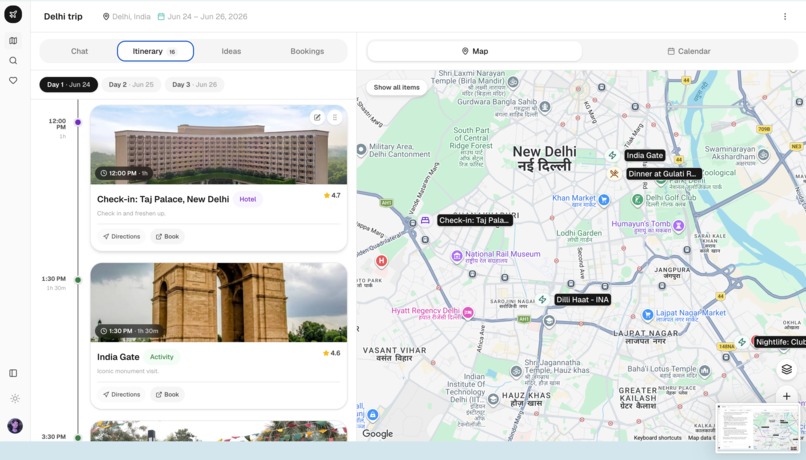The width and height of the screenshot is (806, 460).
Task: Select Day 1 · Jun 24
Action: coord(68,84)
